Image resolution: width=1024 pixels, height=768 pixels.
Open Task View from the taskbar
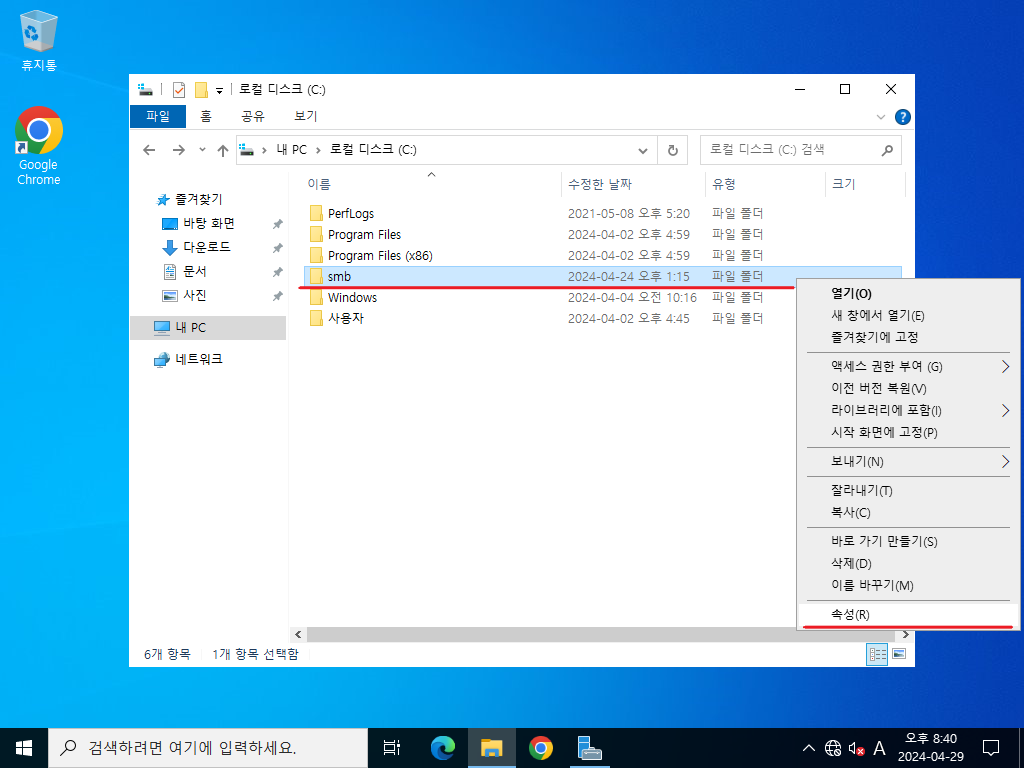(392, 748)
